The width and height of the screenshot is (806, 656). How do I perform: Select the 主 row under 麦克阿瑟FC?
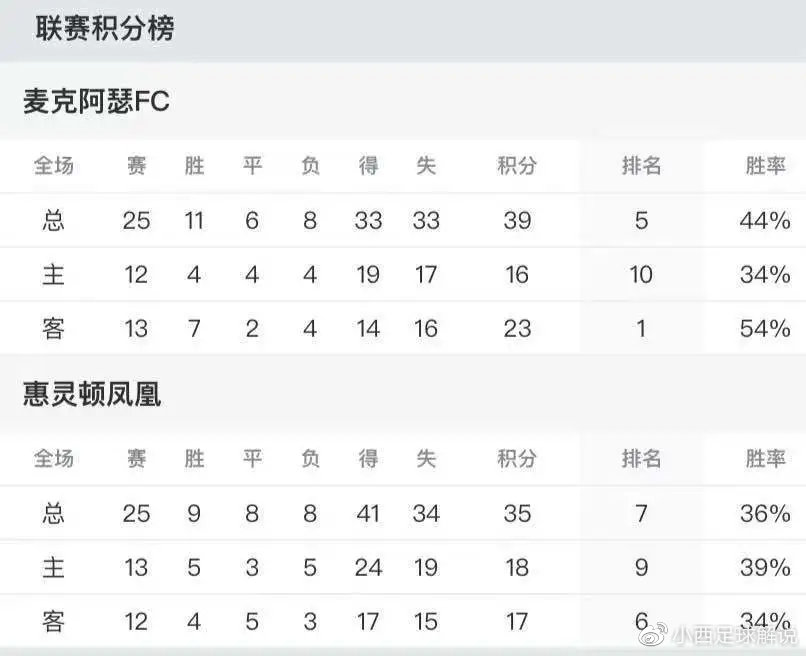click(x=54, y=274)
